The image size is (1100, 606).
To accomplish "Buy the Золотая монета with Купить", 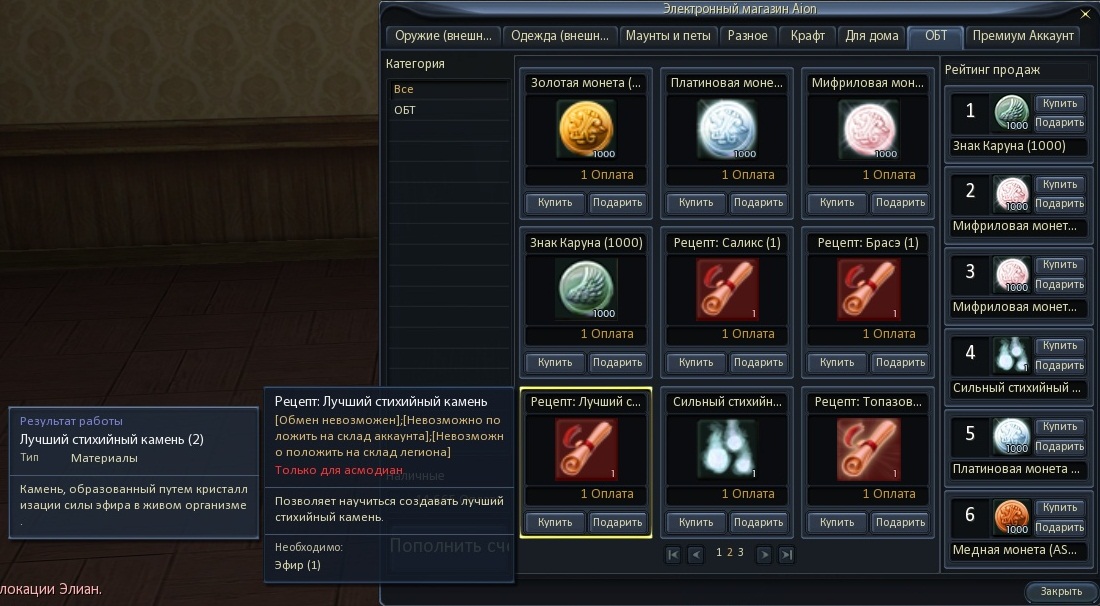I will tap(555, 203).
